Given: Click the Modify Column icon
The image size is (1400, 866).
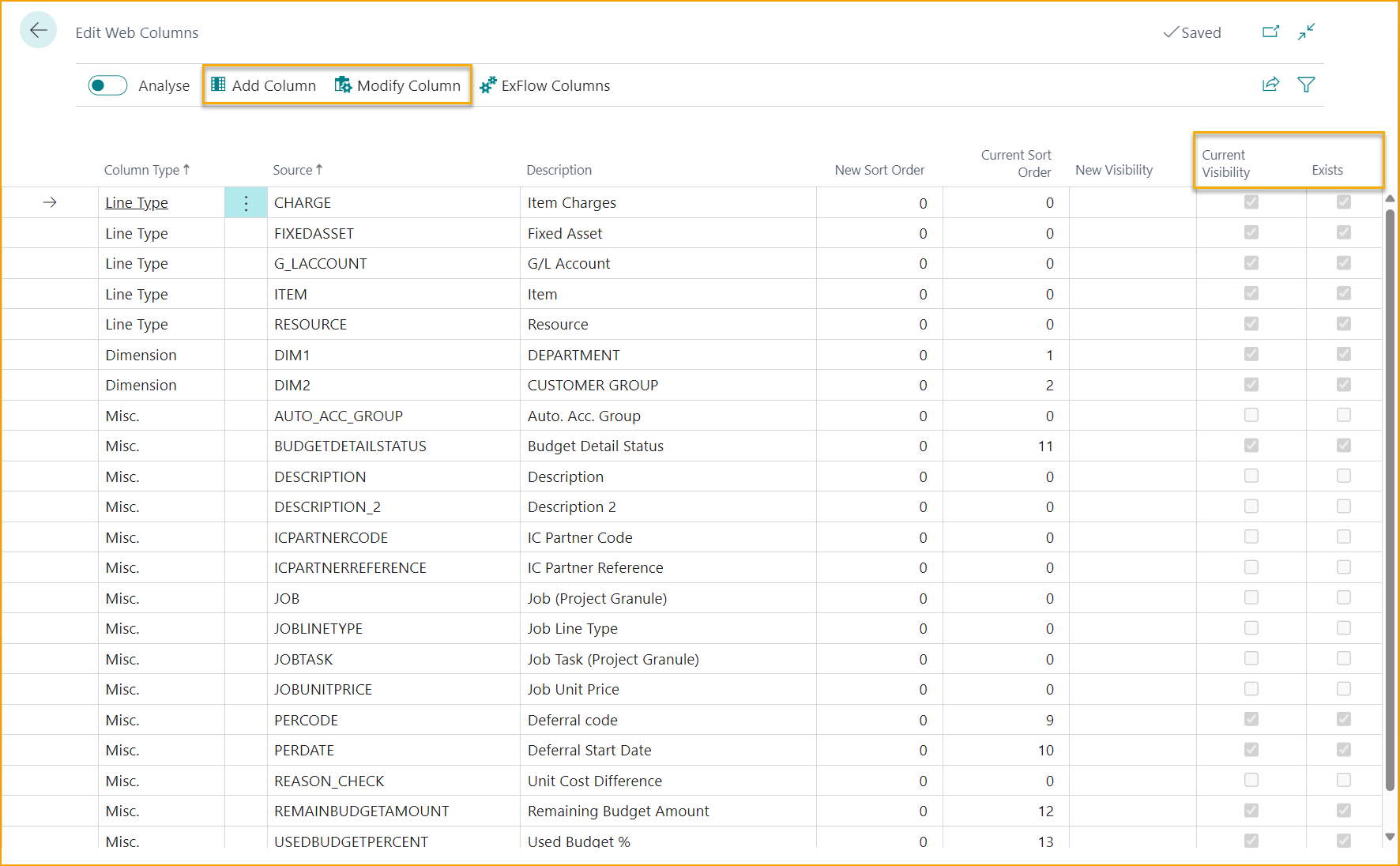Looking at the screenshot, I should 343,85.
